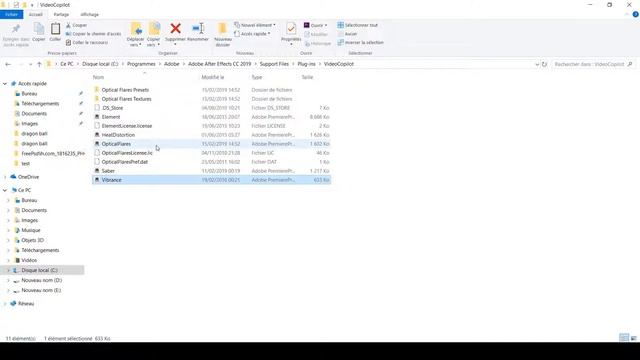Switch to the Accueil tab
640x360 pixels.
[36, 14]
